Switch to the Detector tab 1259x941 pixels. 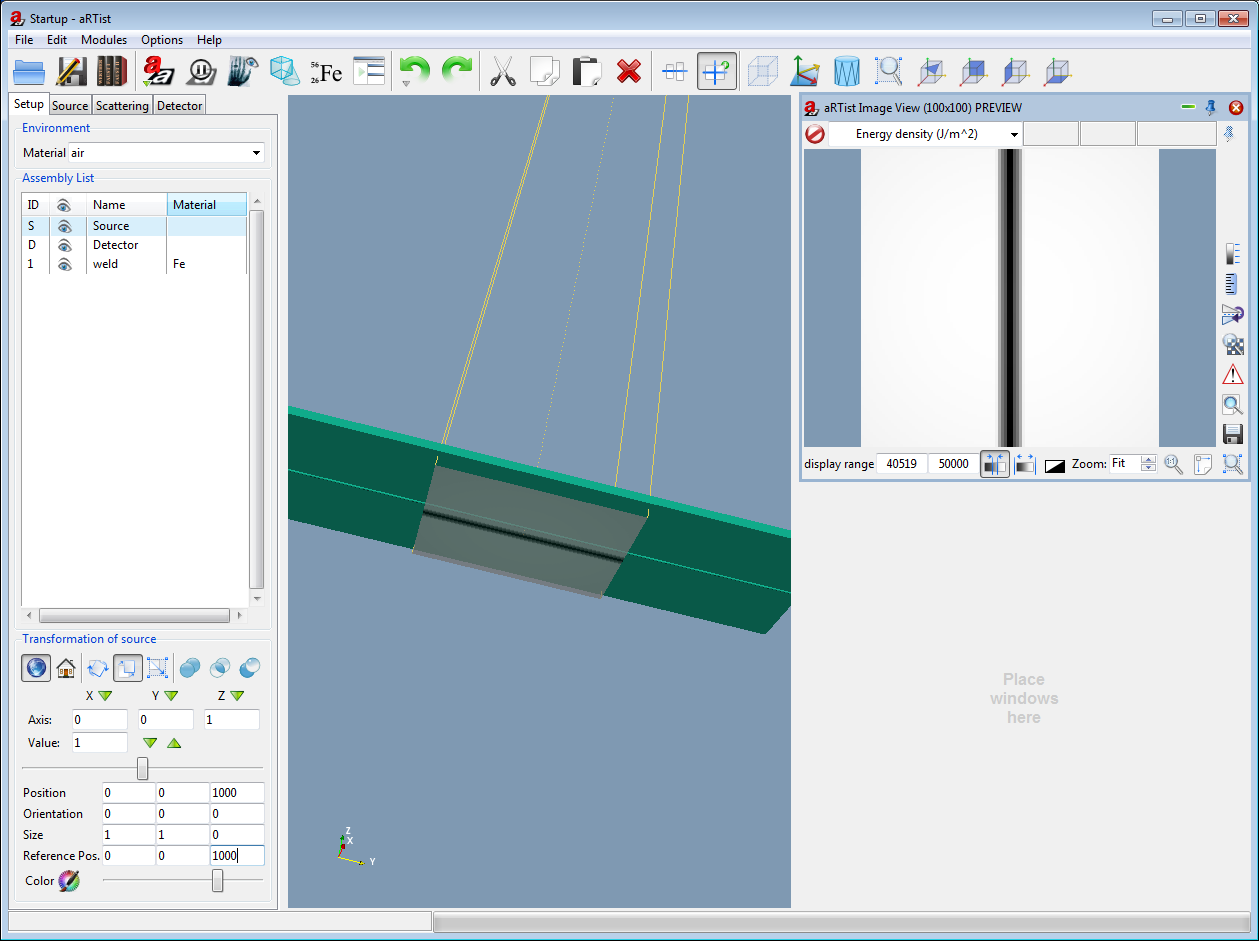click(x=180, y=105)
